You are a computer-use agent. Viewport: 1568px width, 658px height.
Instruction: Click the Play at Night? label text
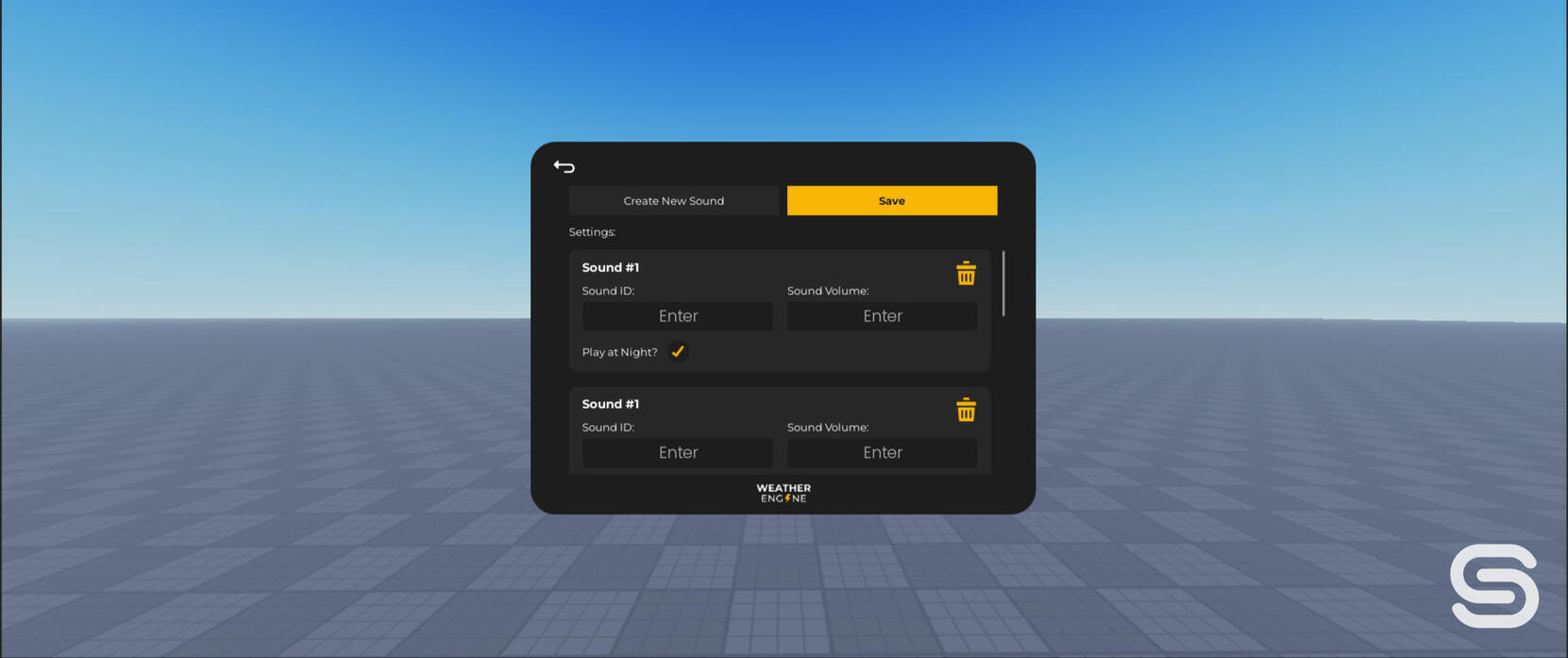pyautogui.click(x=619, y=352)
